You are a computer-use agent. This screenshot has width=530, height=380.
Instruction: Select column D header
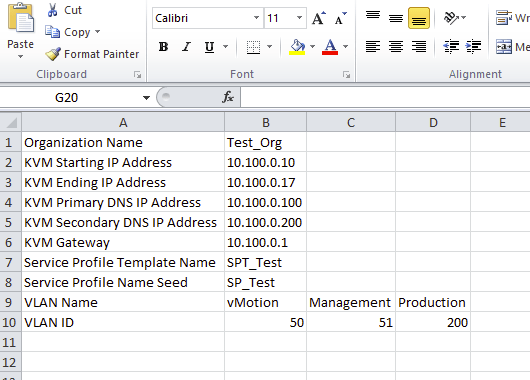pos(433,122)
